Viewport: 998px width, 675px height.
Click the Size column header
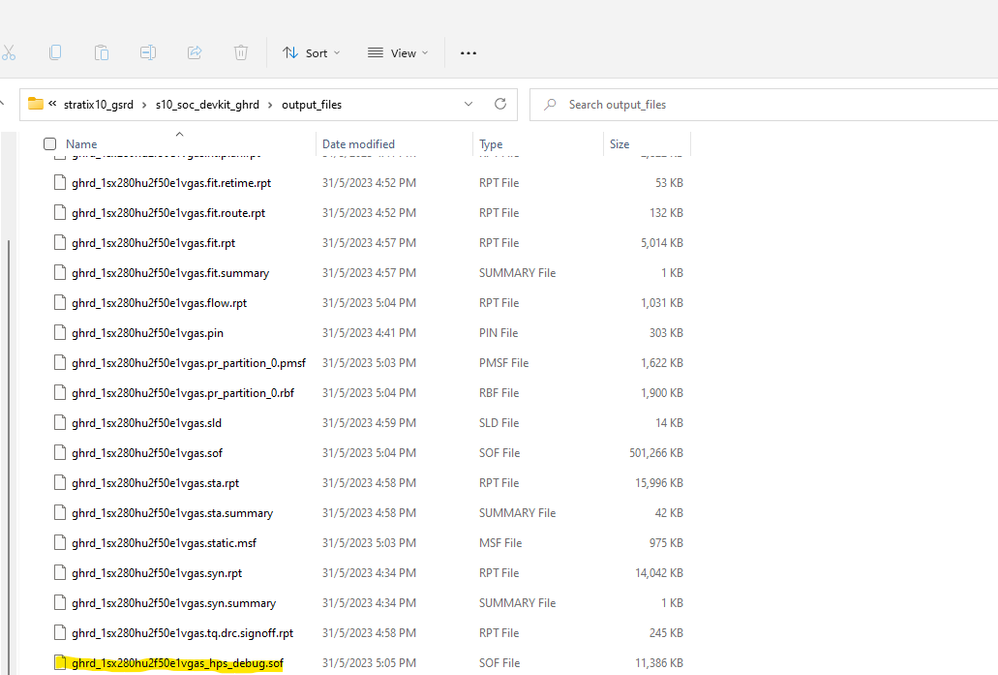tap(620, 144)
